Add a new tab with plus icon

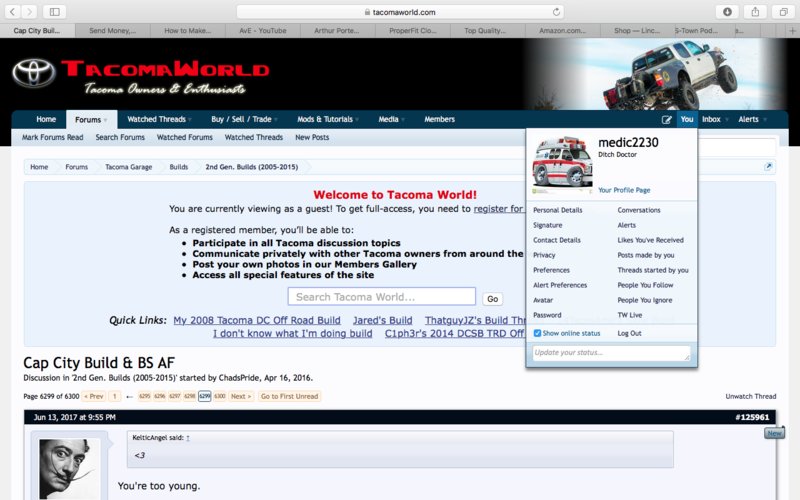point(792,31)
